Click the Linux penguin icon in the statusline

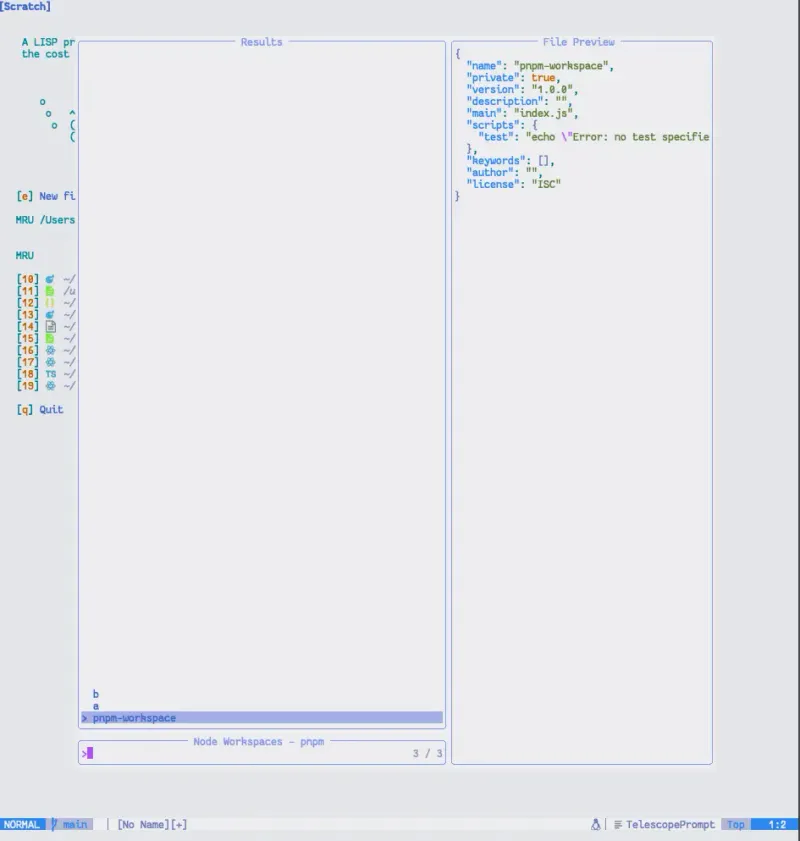[595, 824]
